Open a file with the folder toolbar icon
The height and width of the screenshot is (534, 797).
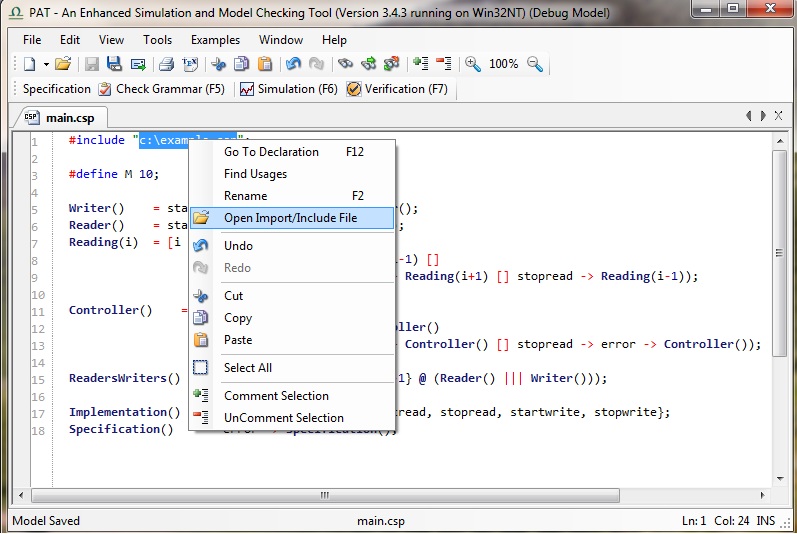pyautogui.click(x=63, y=64)
